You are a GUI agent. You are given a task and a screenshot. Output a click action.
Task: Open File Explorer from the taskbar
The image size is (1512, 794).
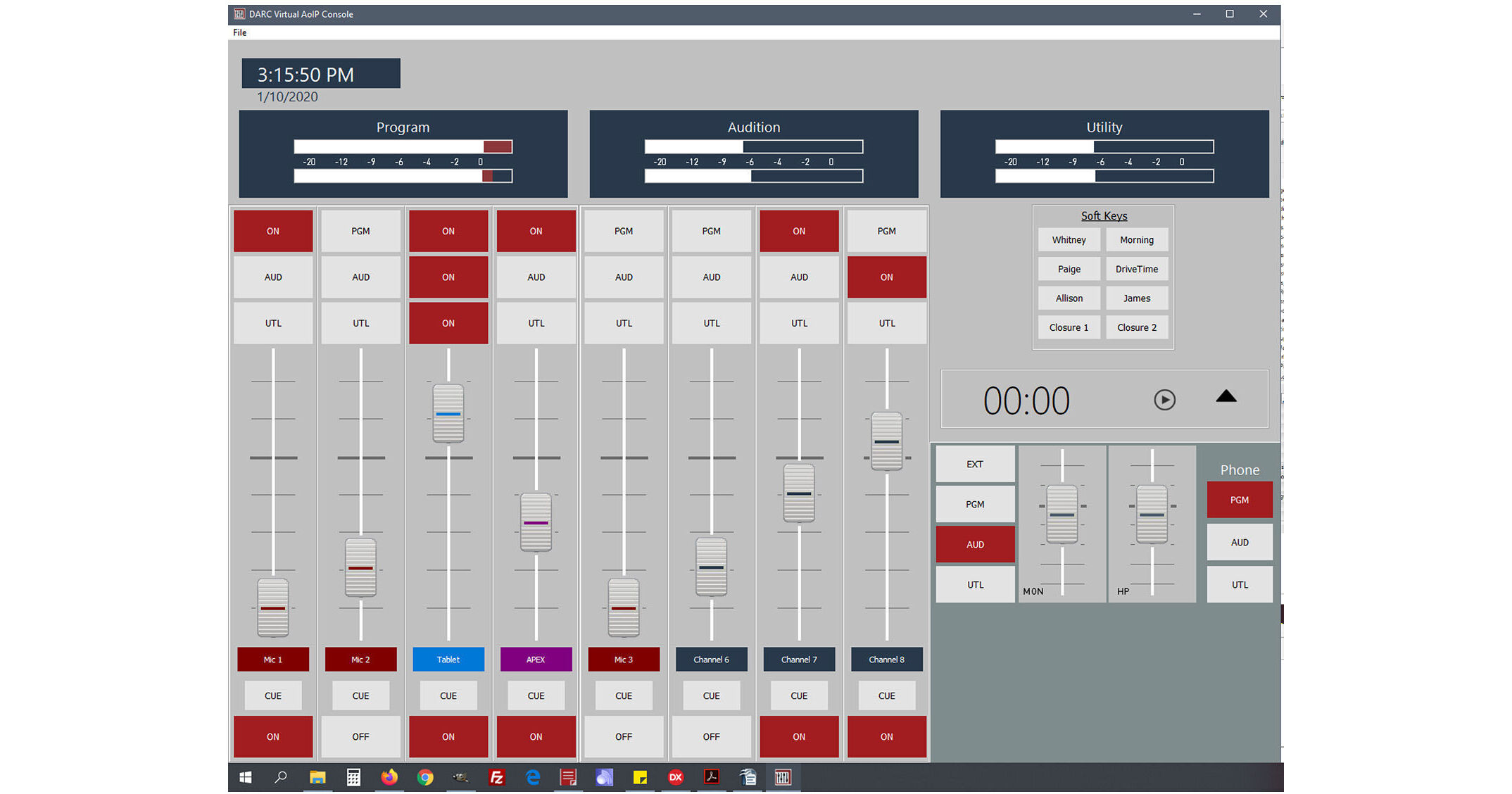[317, 777]
